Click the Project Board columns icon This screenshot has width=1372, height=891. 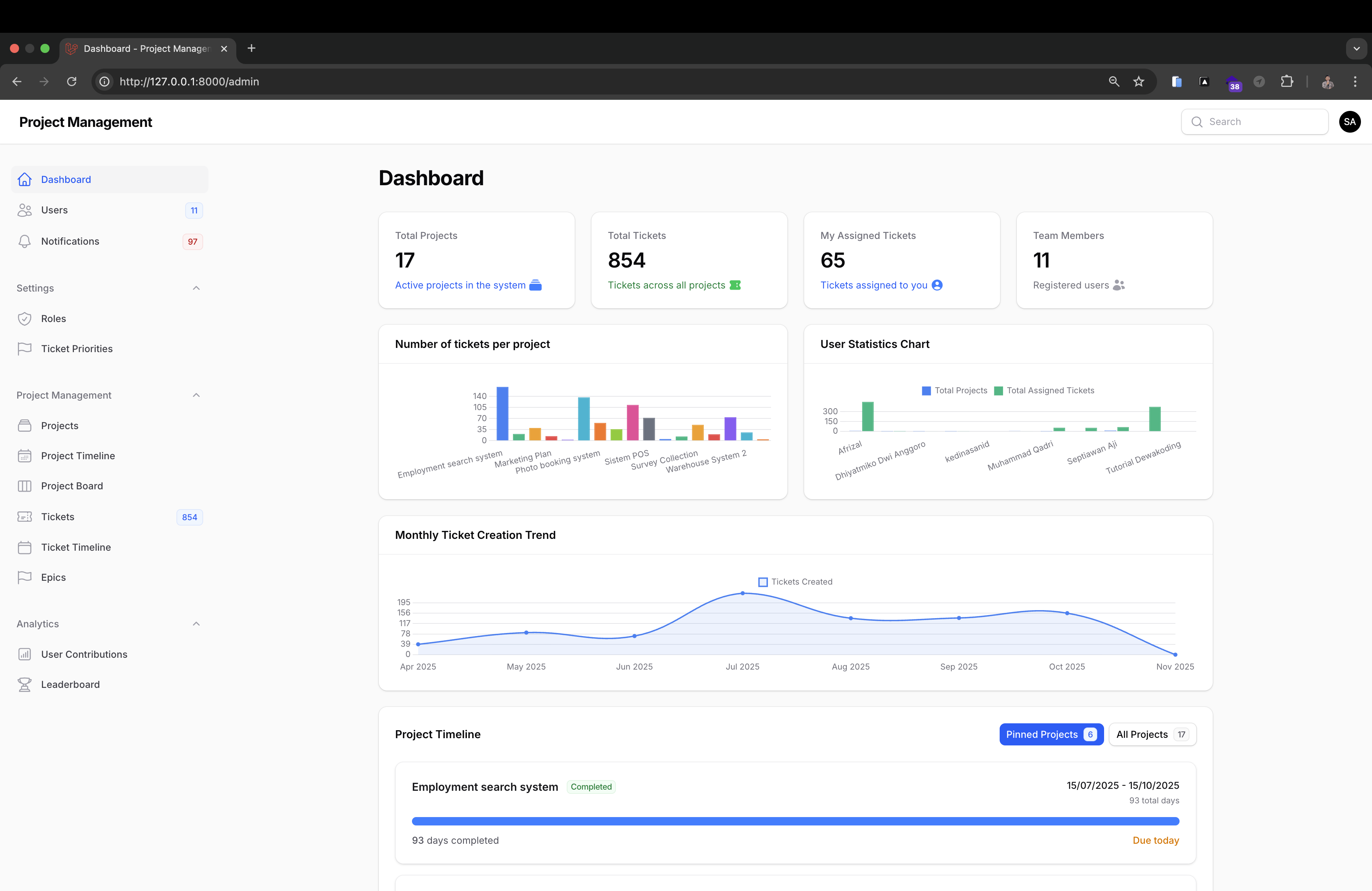[x=24, y=486]
